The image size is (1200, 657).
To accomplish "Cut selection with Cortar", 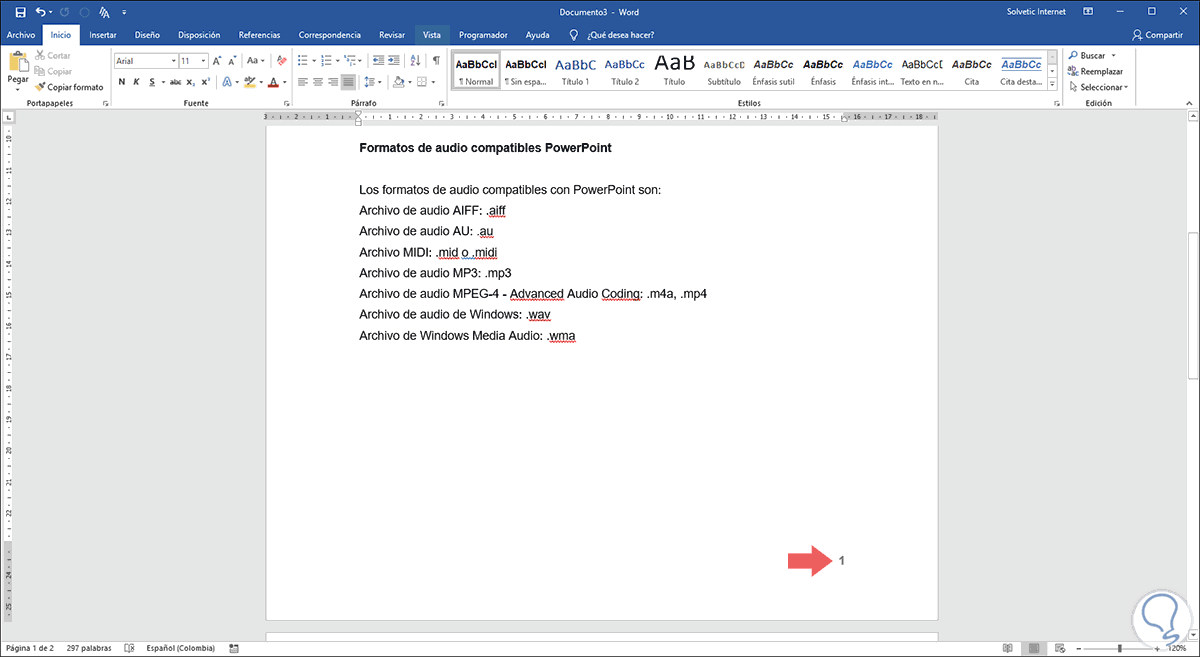I will click(x=53, y=56).
